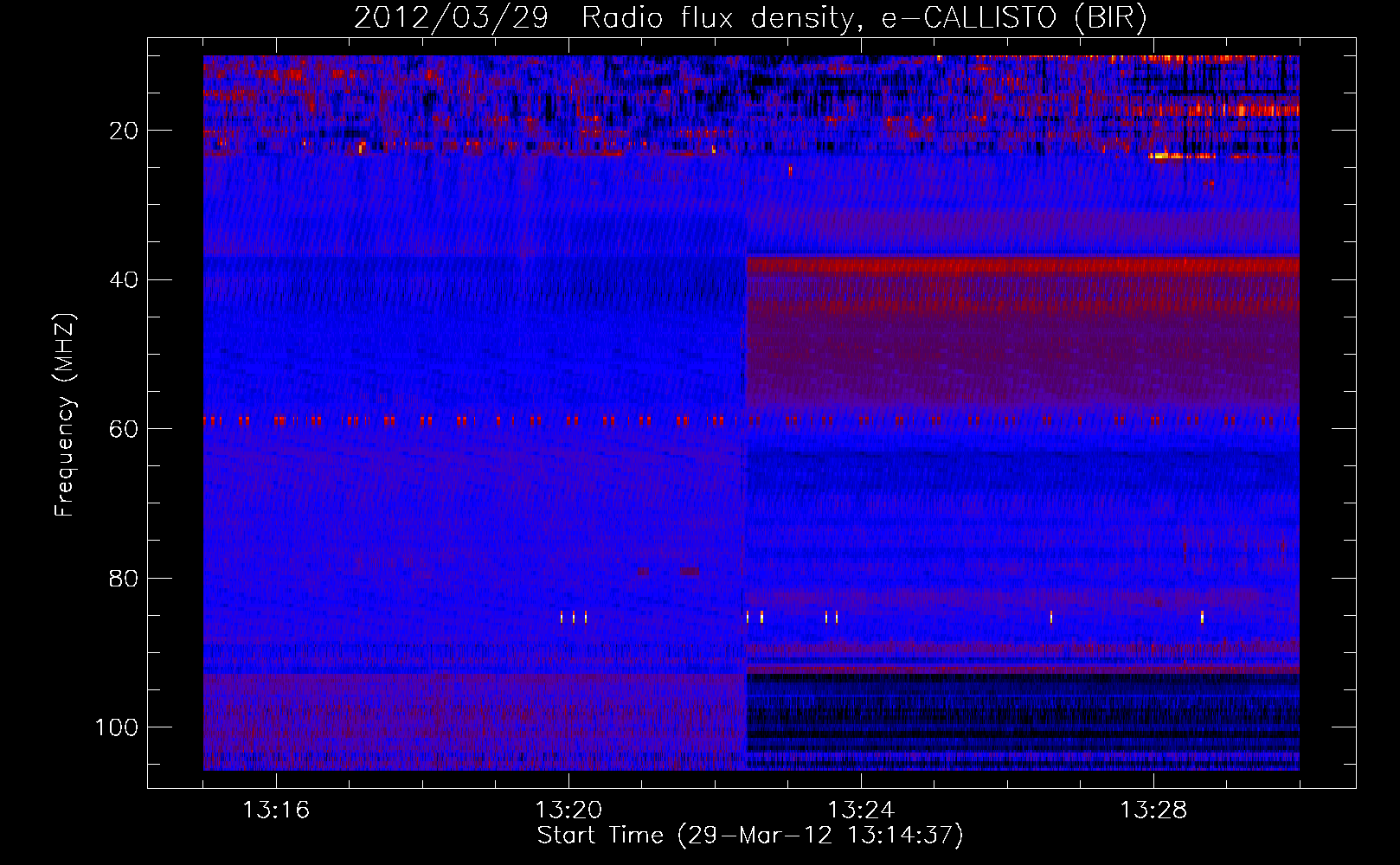
Task: Click the 13:24 time tick label
Action: coord(861,811)
